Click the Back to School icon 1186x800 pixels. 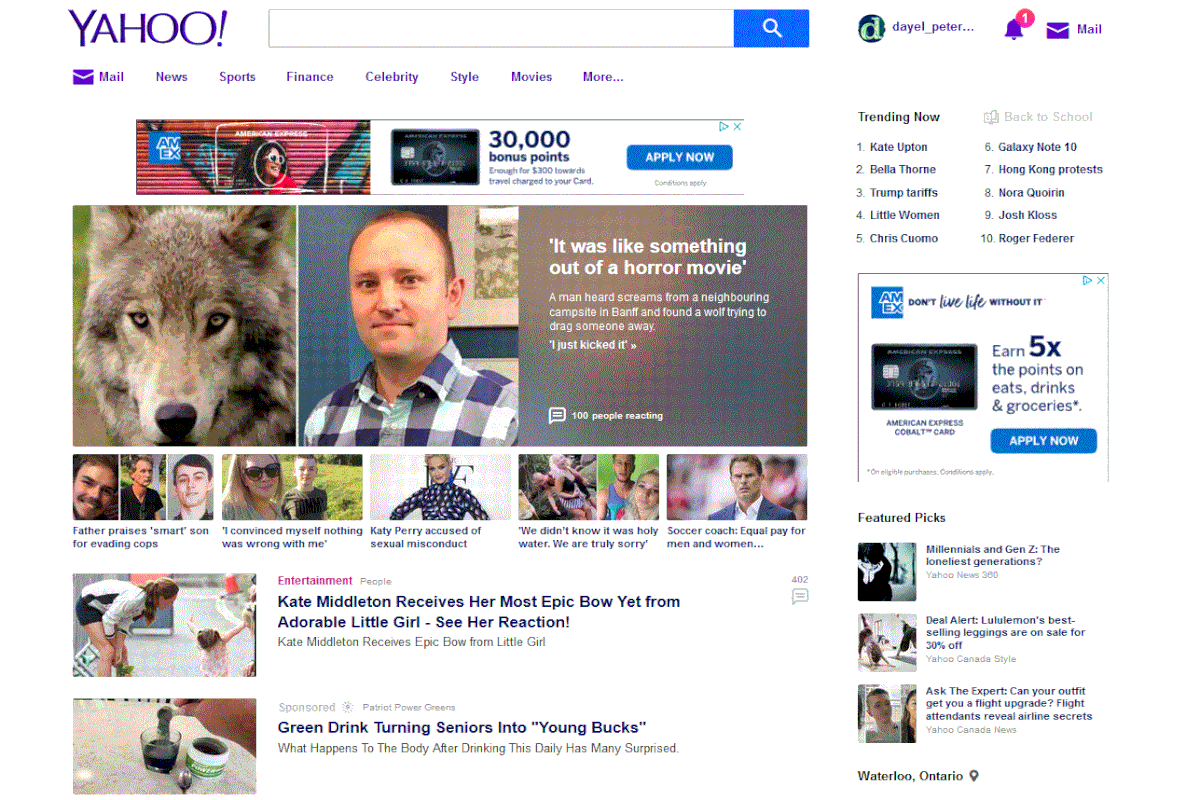pyautogui.click(x=991, y=117)
